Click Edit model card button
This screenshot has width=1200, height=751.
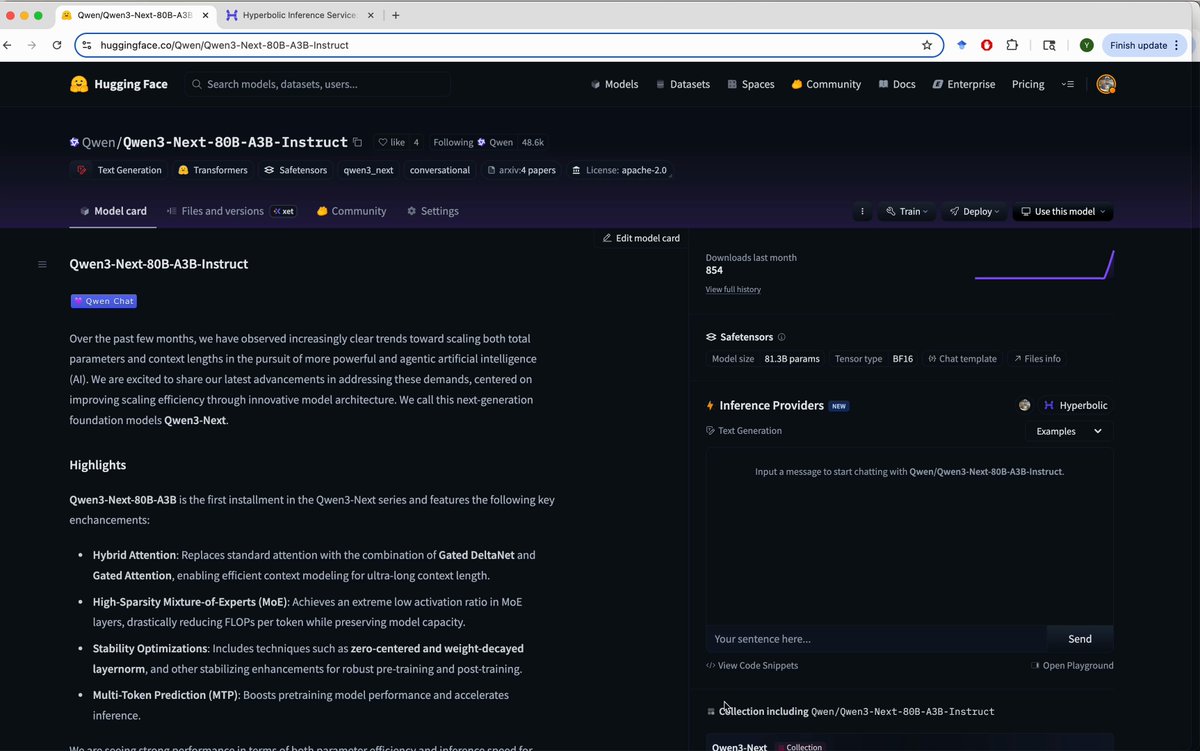(x=640, y=238)
